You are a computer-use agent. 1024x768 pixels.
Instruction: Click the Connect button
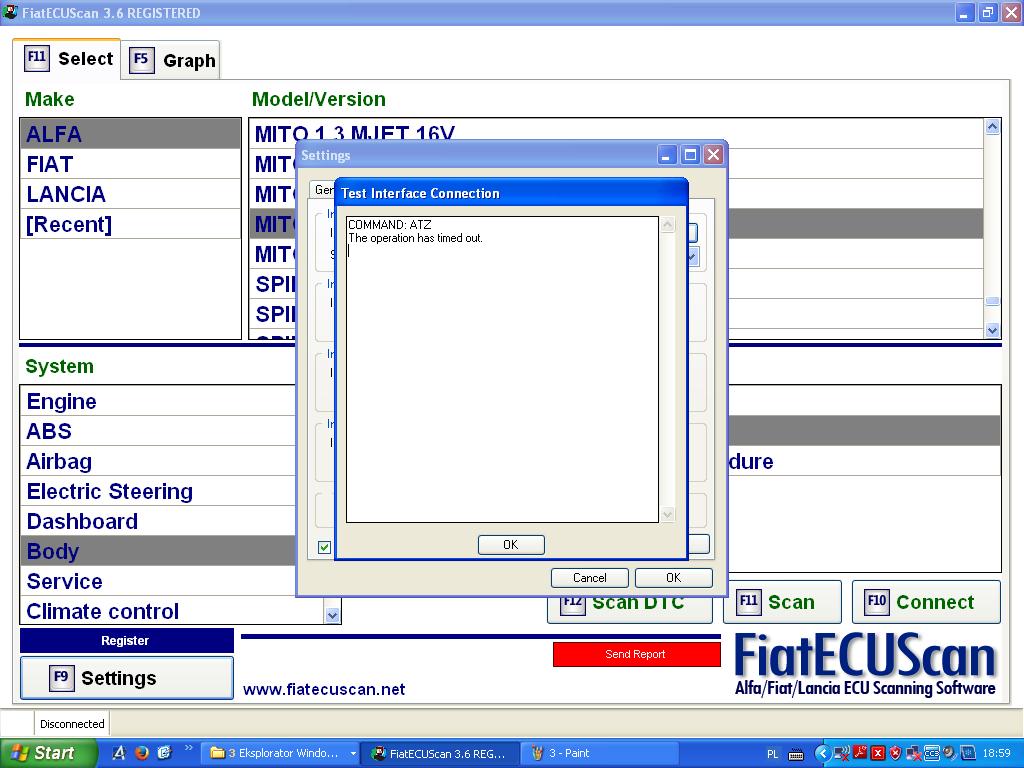[926, 601]
